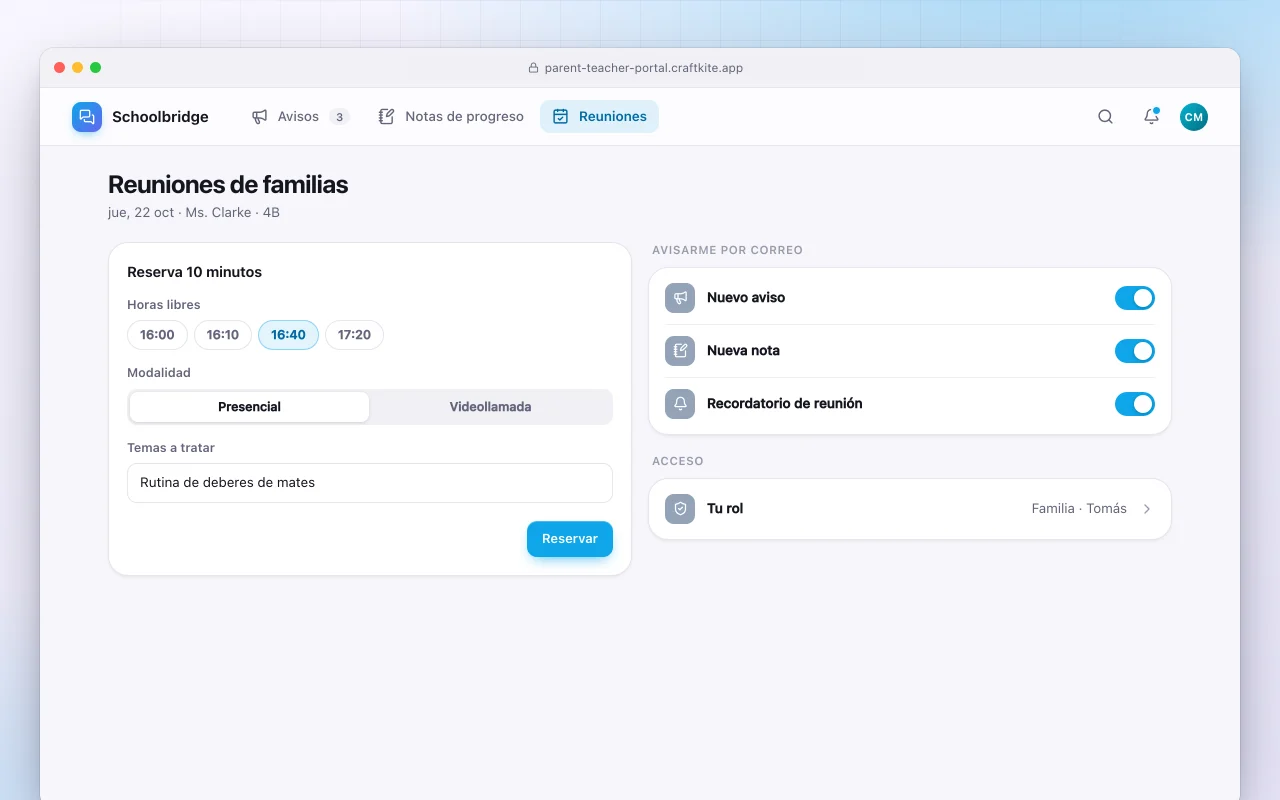Click the bell icon beside Recordatorio de reunión
This screenshot has height=800, width=1280.
[680, 404]
